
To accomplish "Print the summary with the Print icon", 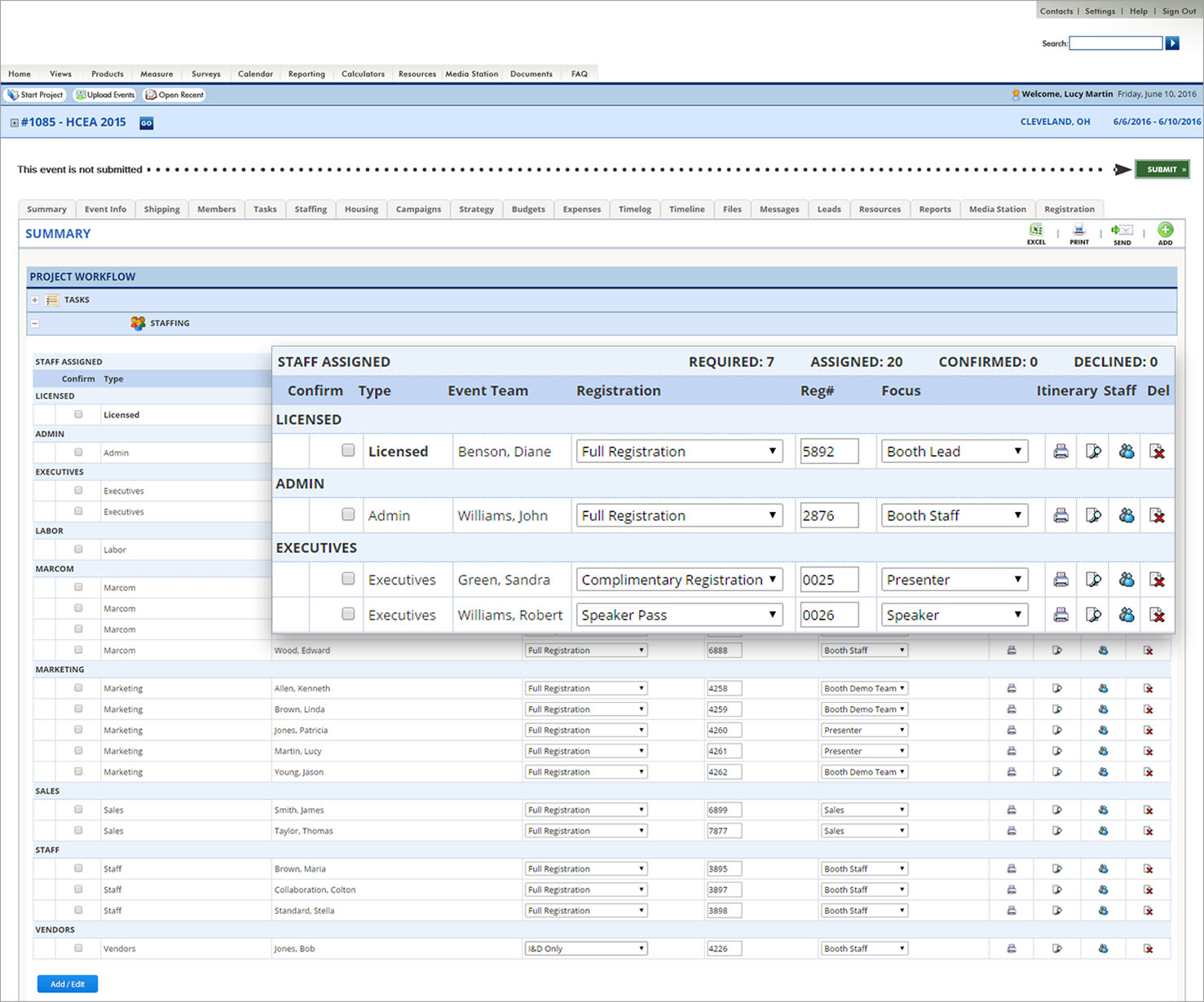I will tap(1079, 233).
